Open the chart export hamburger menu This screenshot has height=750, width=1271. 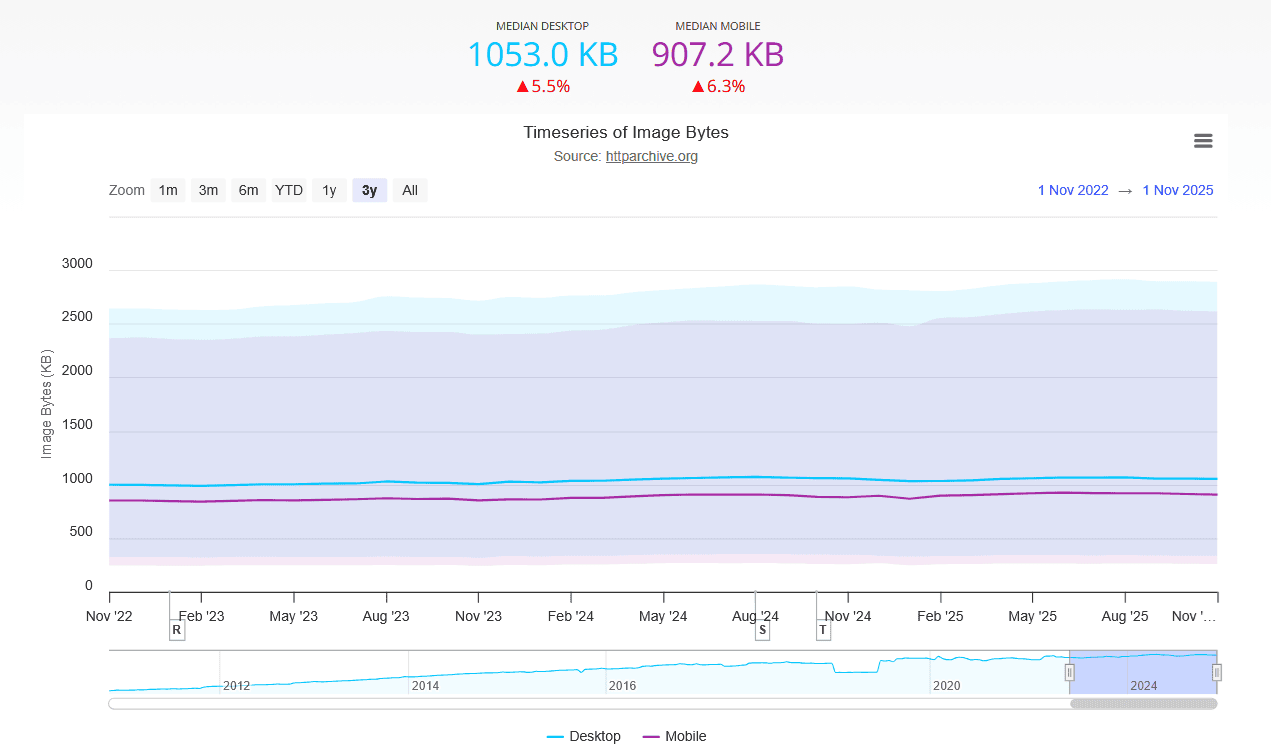1202,140
